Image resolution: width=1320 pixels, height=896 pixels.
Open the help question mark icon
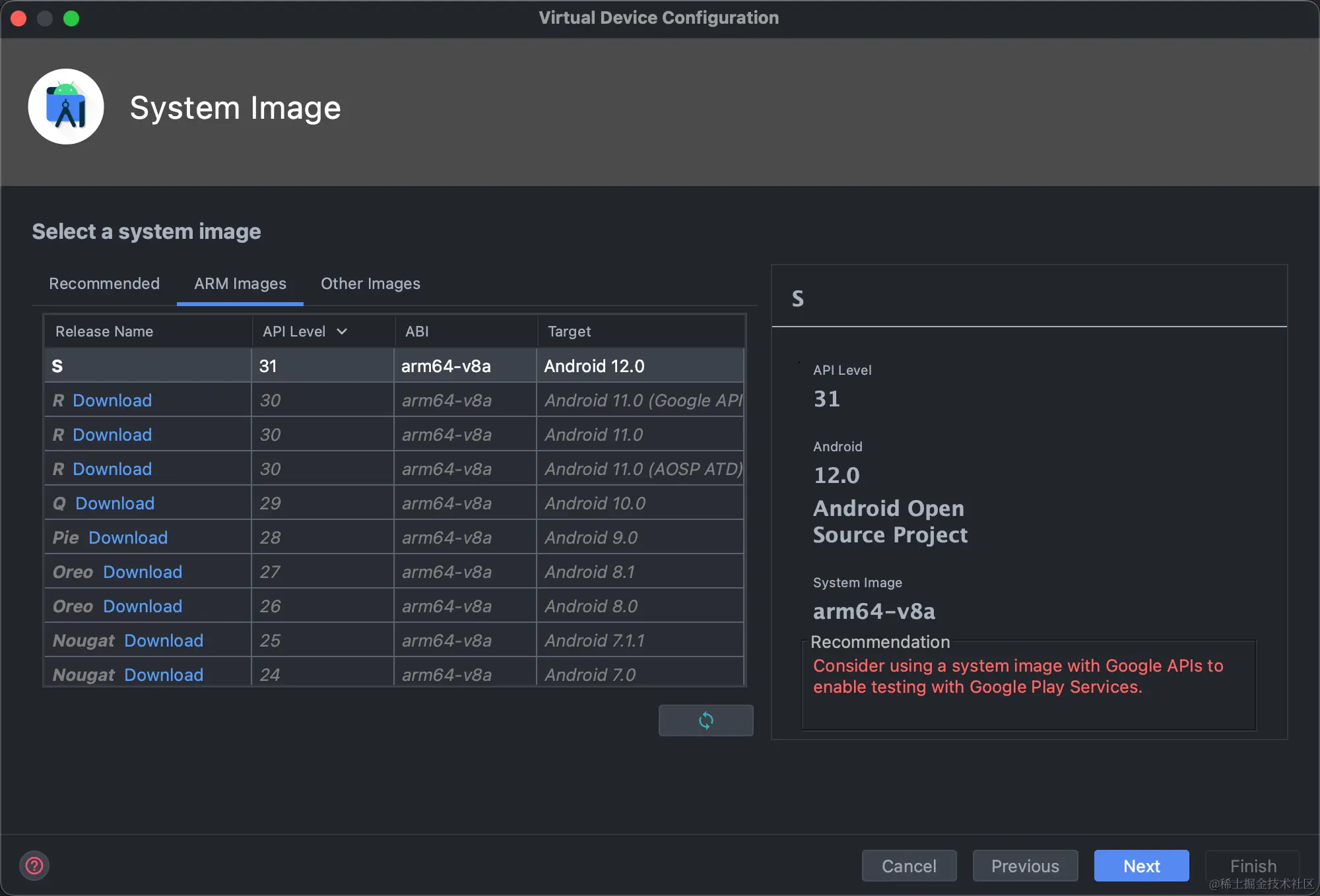click(x=34, y=866)
